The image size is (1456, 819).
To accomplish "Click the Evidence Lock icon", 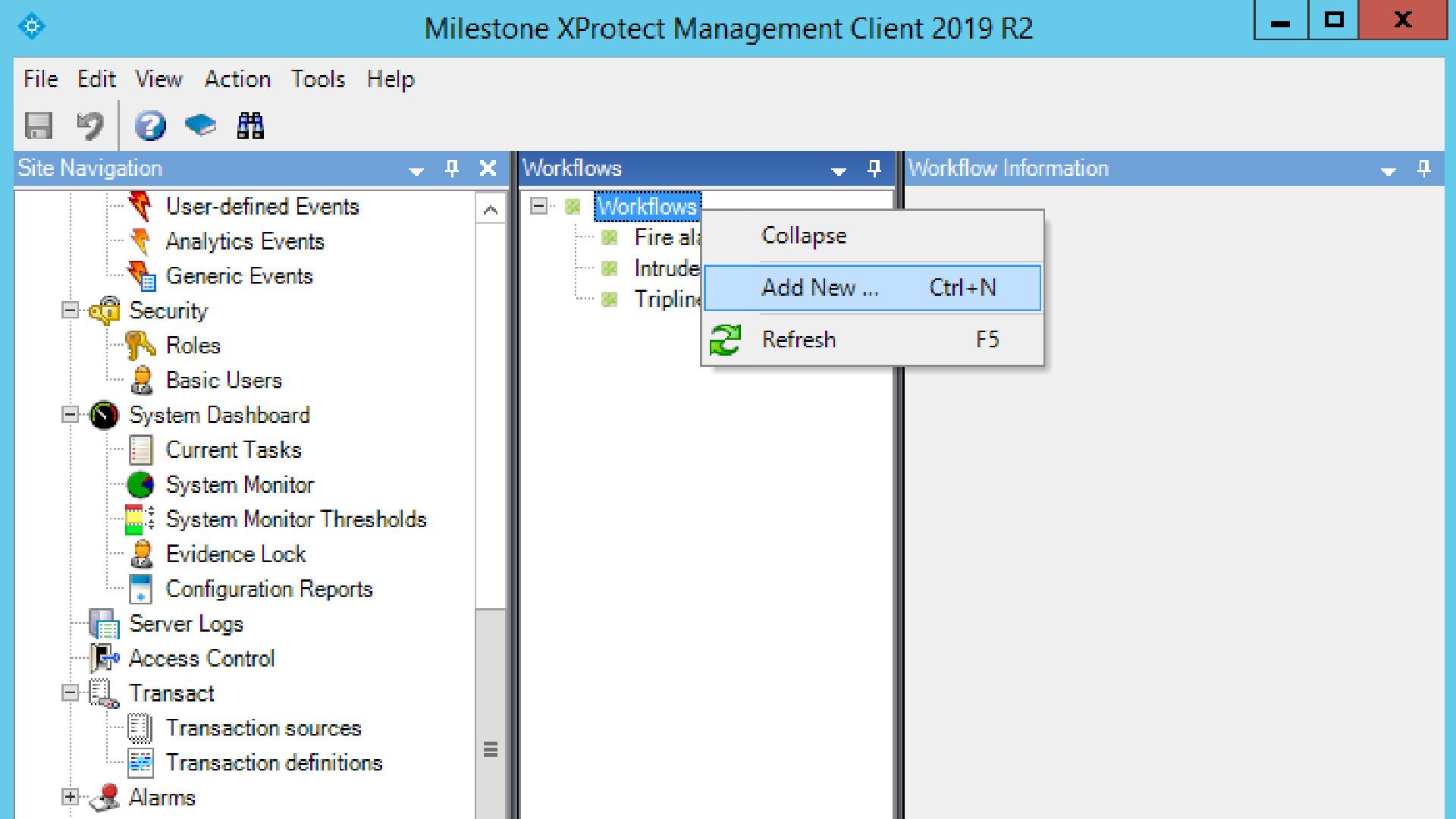I will coord(141,554).
